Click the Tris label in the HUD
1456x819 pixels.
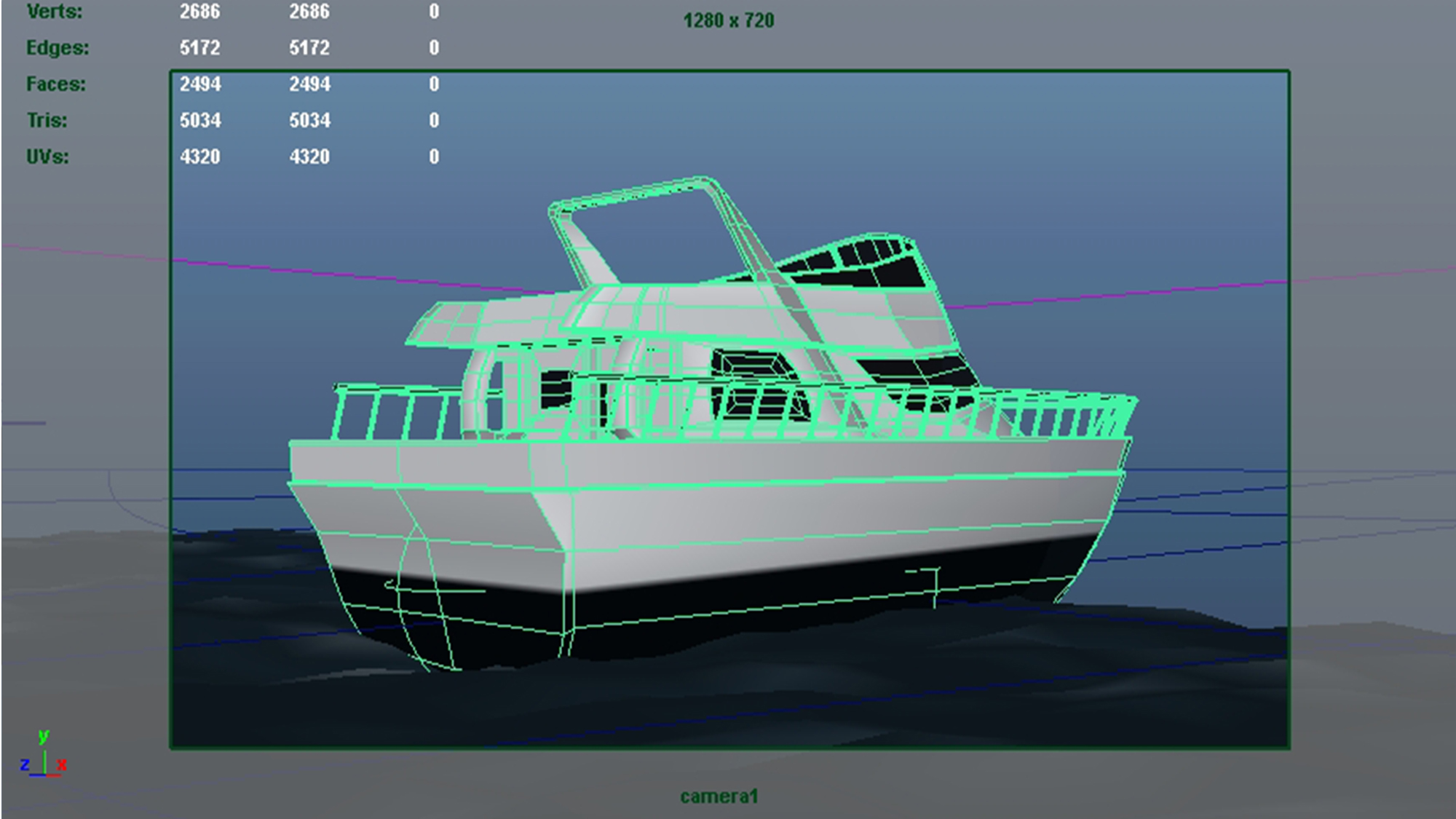coord(47,121)
